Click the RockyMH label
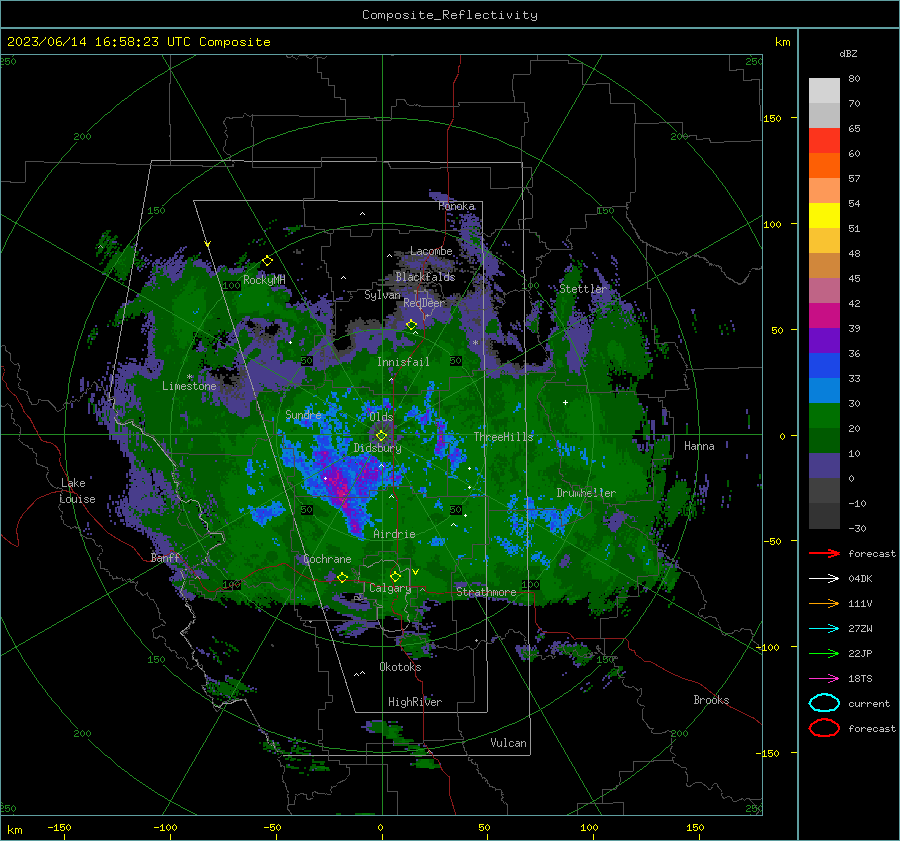The height and width of the screenshot is (841, 900). pyautogui.click(x=264, y=280)
